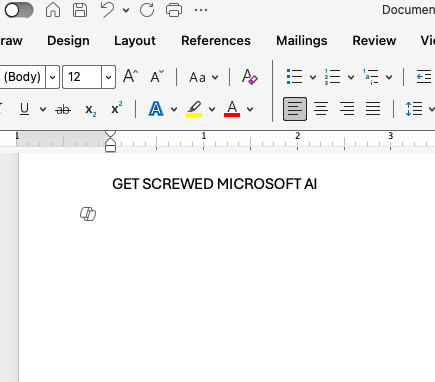Click the font size field showing 12
435x382 pixels.
[x=82, y=77]
